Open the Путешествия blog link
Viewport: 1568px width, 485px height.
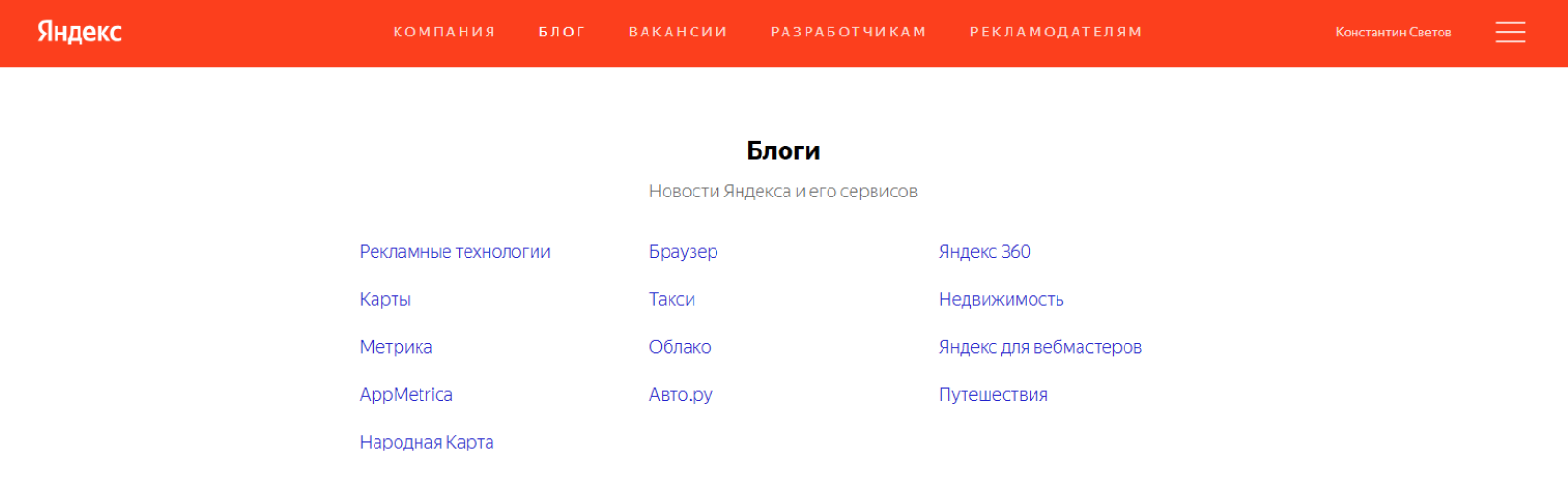[992, 395]
